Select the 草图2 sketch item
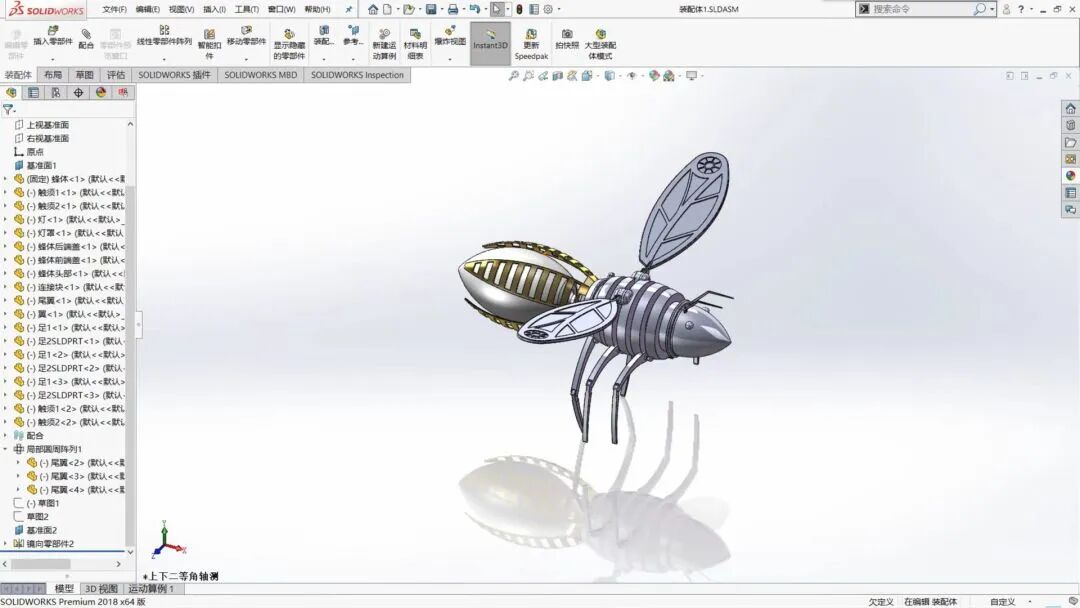The width and height of the screenshot is (1080, 608). pos(37,516)
